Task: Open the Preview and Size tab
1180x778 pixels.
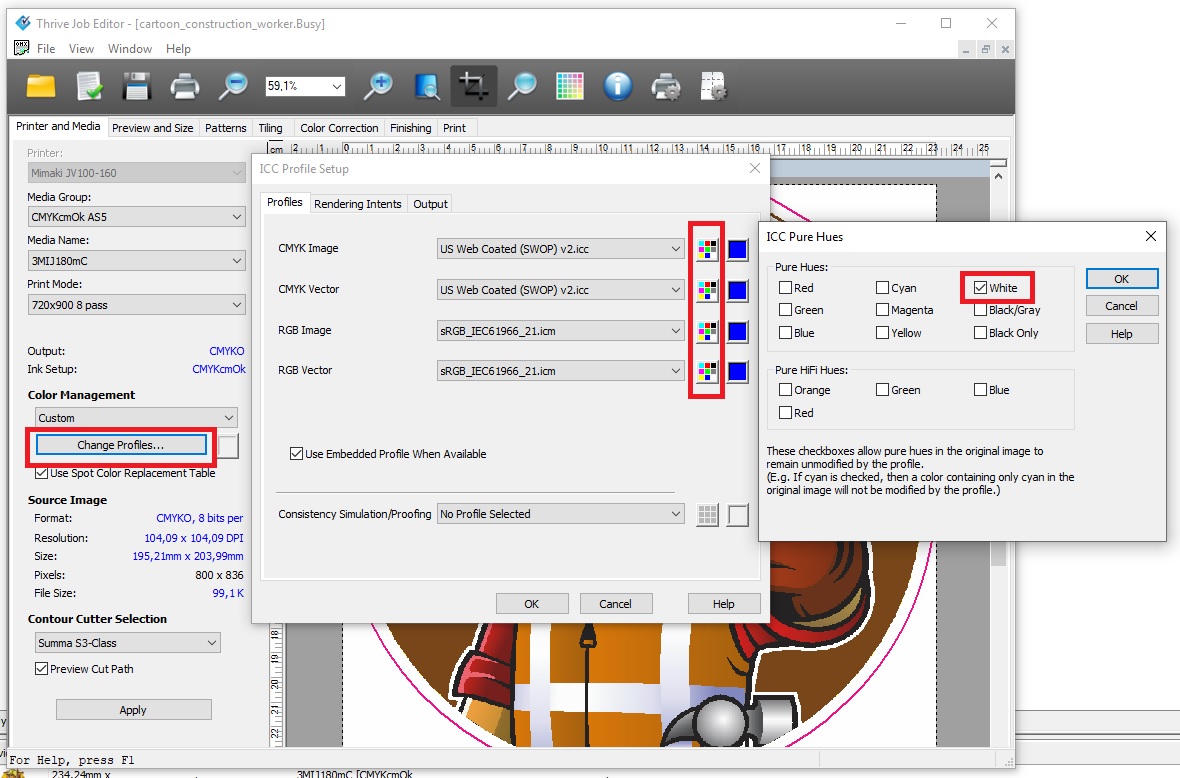Action: click(153, 128)
